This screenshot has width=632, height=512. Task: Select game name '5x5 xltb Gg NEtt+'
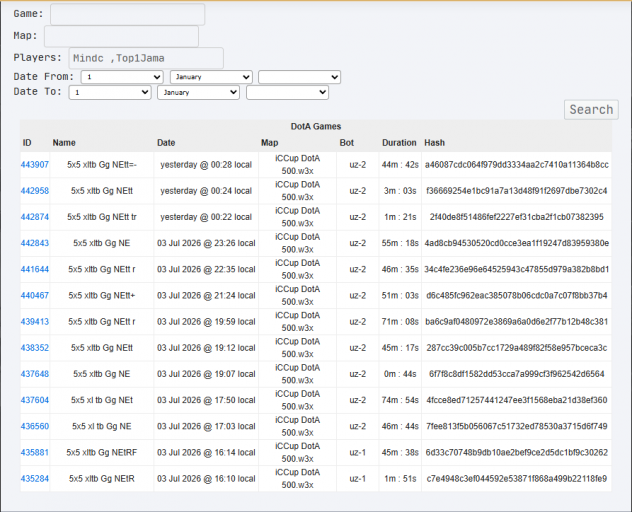pos(102,296)
